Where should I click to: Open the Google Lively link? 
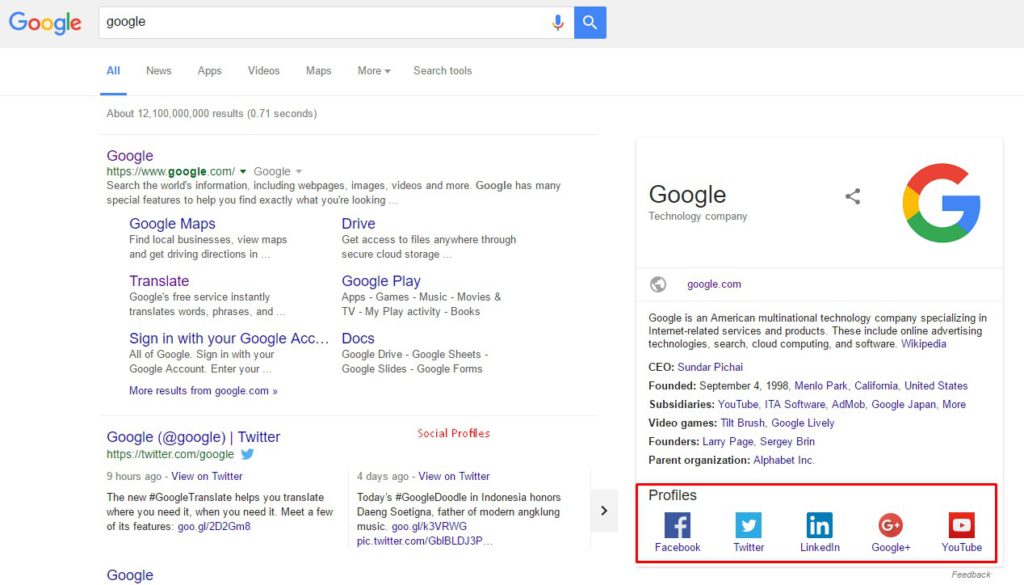(803, 423)
